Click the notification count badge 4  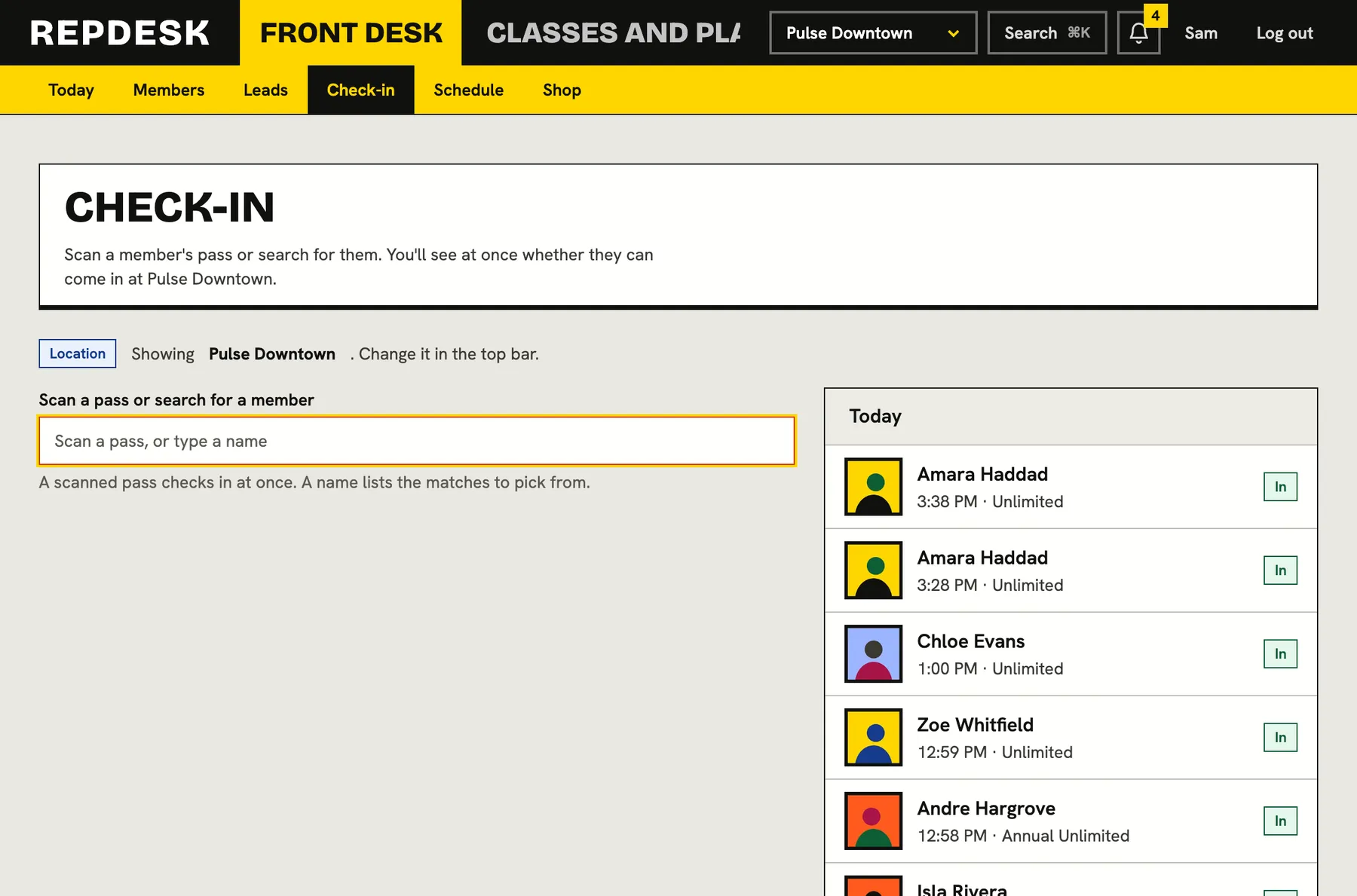coord(1155,15)
